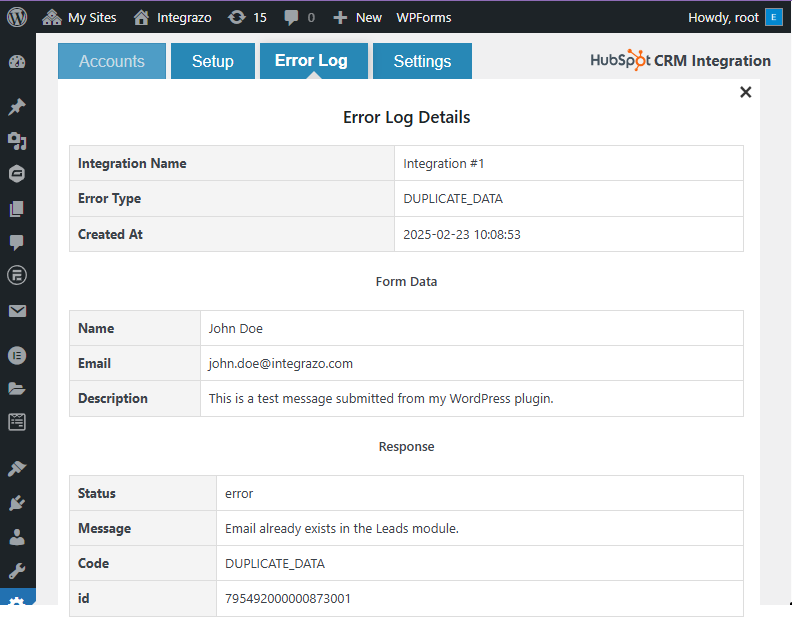The width and height of the screenshot is (799, 623).
Task: Open Posts via the upper pushpin sidebar icon
Action: (x=17, y=107)
